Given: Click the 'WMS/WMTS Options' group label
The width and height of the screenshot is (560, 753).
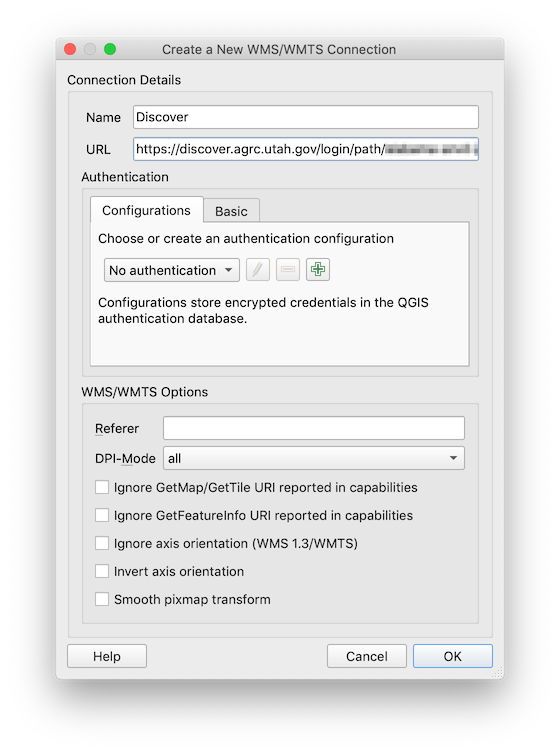Looking at the screenshot, I should click(145, 392).
